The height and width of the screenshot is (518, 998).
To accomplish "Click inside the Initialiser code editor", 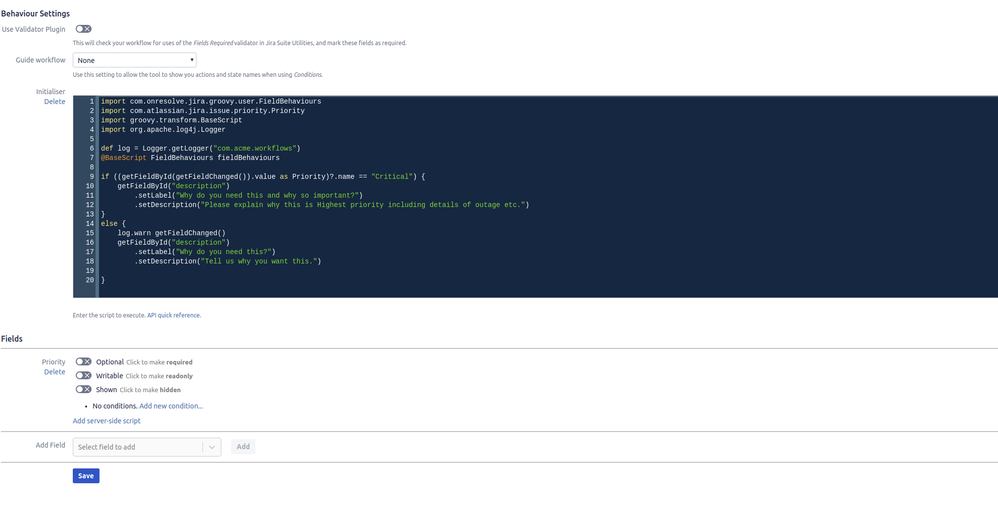I will tap(535, 197).
